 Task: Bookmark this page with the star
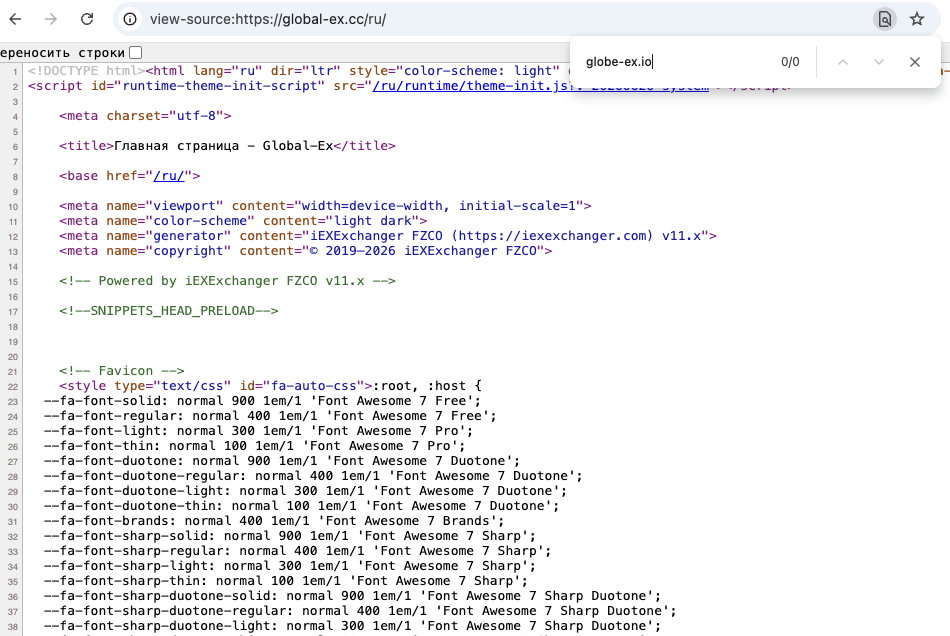pyautogui.click(x=917, y=19)
